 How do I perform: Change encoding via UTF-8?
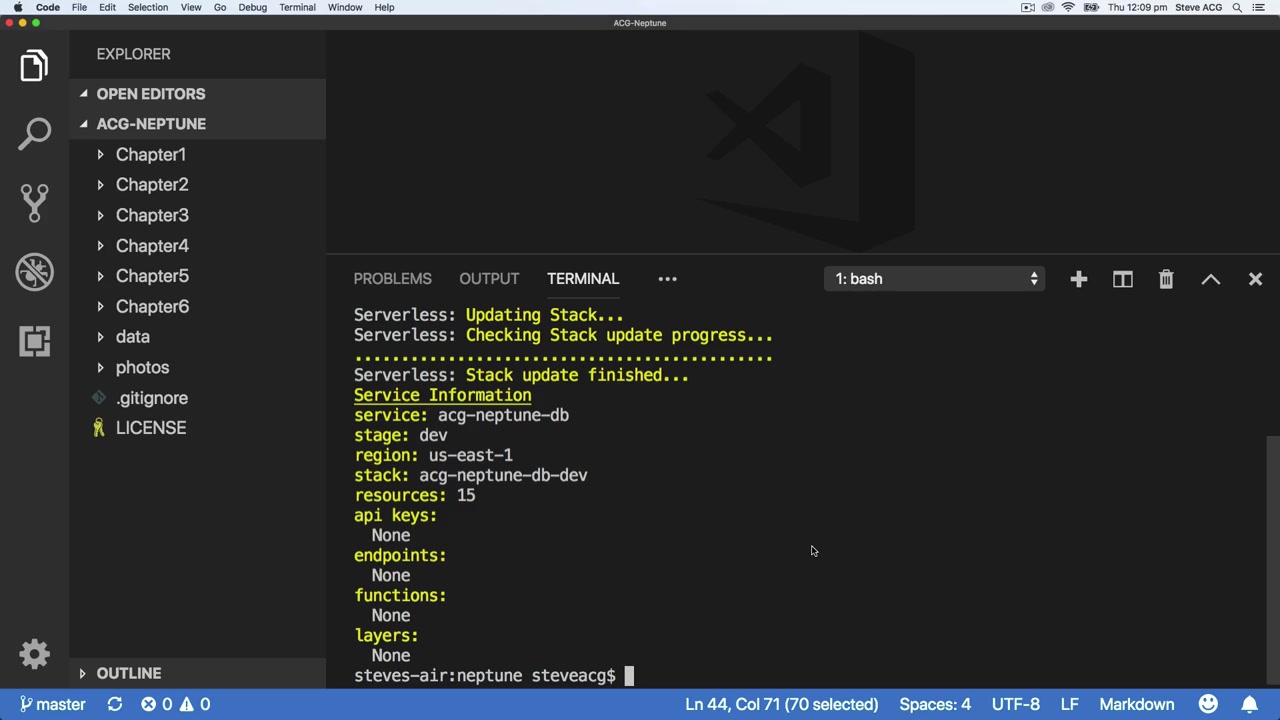[1015, 704]
